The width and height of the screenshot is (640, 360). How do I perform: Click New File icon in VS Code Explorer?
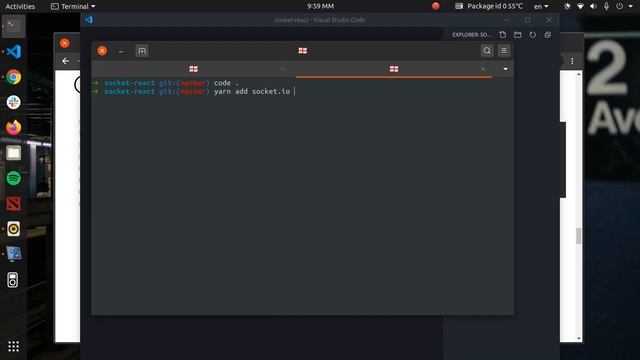[x=503, y=35]
